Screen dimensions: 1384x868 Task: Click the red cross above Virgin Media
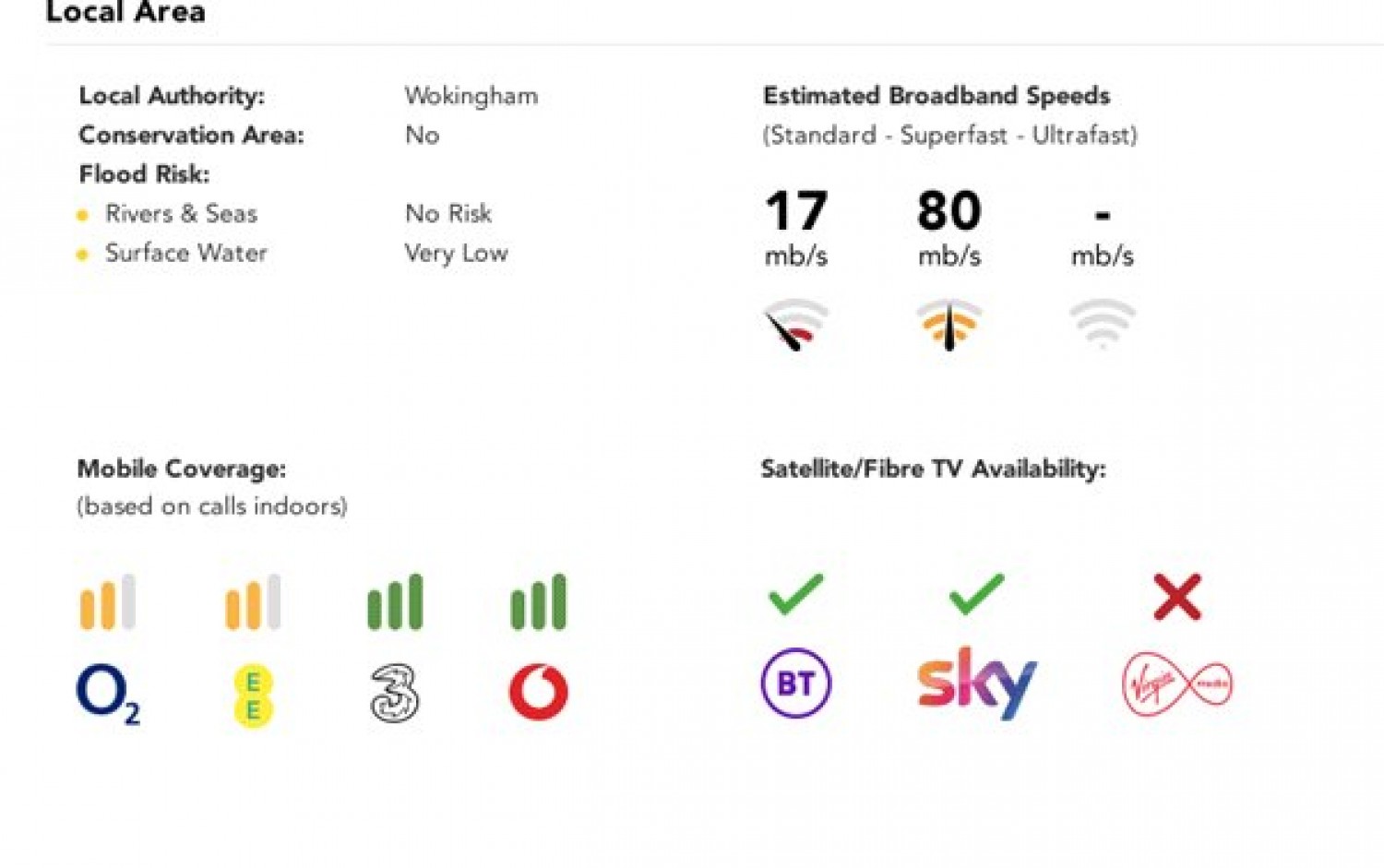pyautogui.click(x=1177, y=597)
